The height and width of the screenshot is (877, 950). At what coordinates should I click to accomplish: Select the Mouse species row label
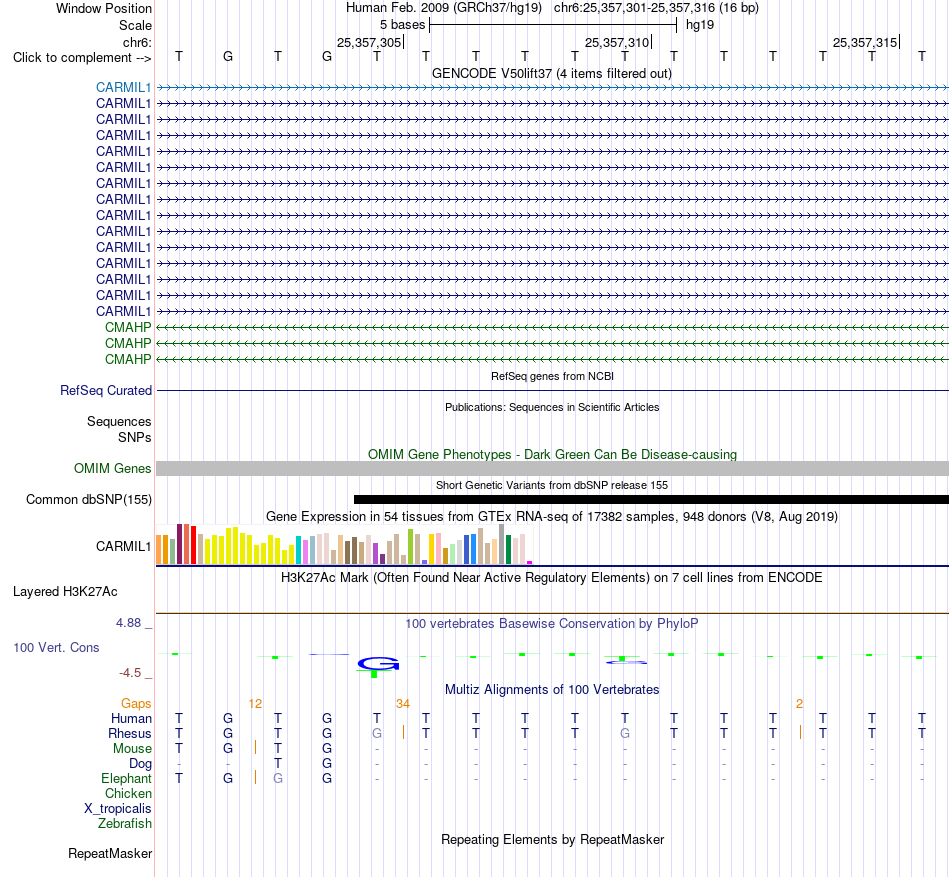pyautogui.click(x=132, y=749)
